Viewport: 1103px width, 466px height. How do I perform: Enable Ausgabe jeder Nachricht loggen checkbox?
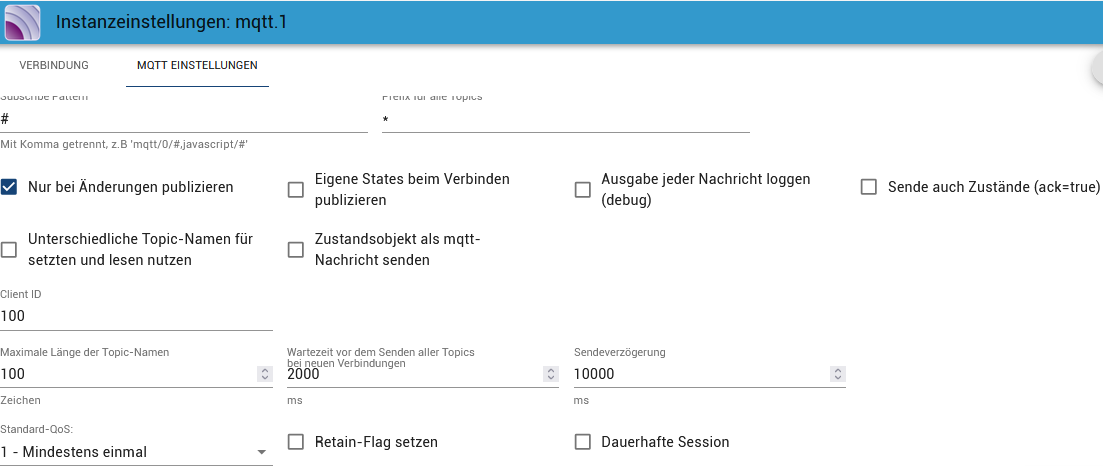click(583, 190)
